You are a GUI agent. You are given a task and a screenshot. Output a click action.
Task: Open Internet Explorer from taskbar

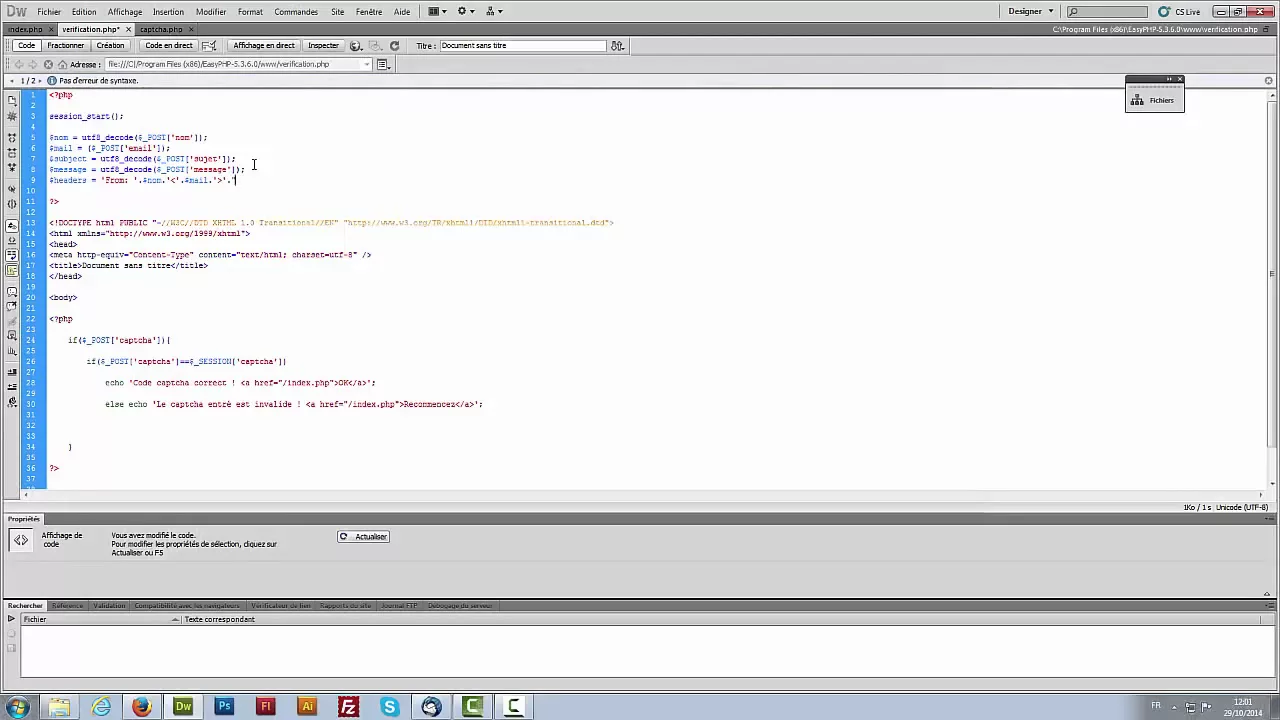pos(101,707)
